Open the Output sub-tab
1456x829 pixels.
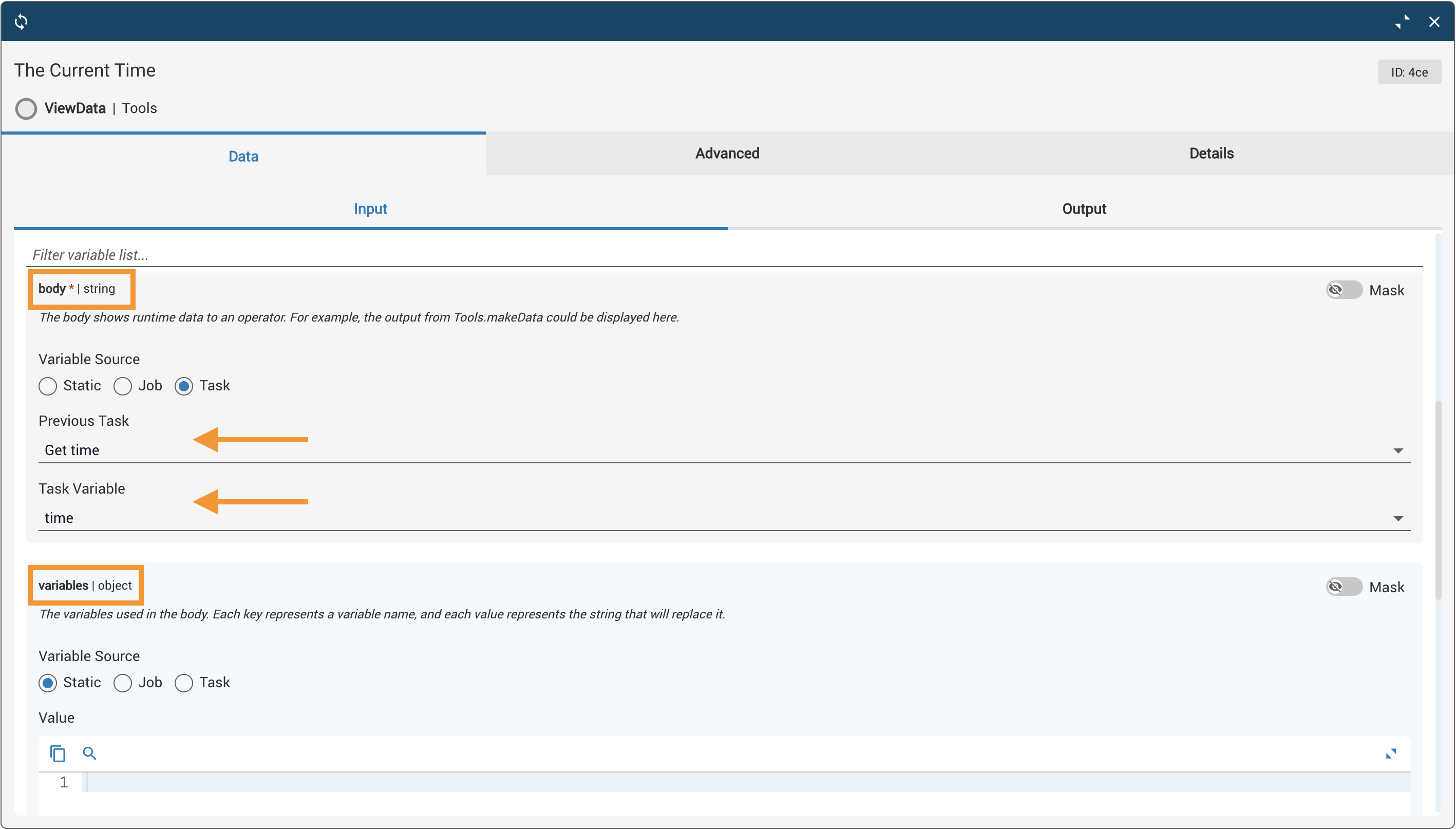pos(1084,209)
